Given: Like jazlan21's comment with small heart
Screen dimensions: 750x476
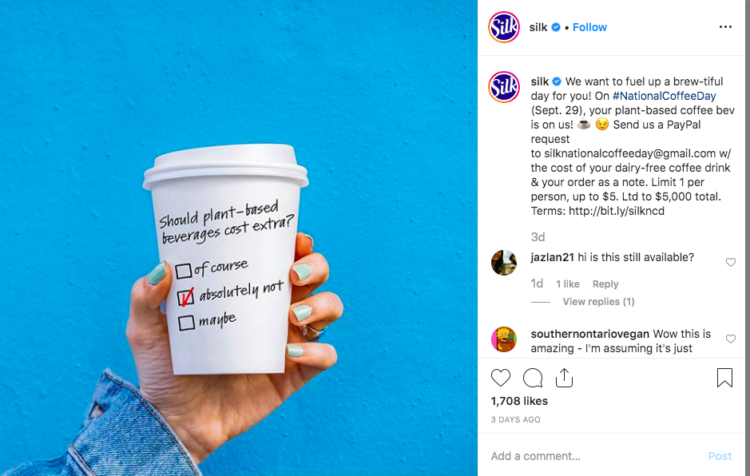Looking at the screenshot, I should (730, 262).
